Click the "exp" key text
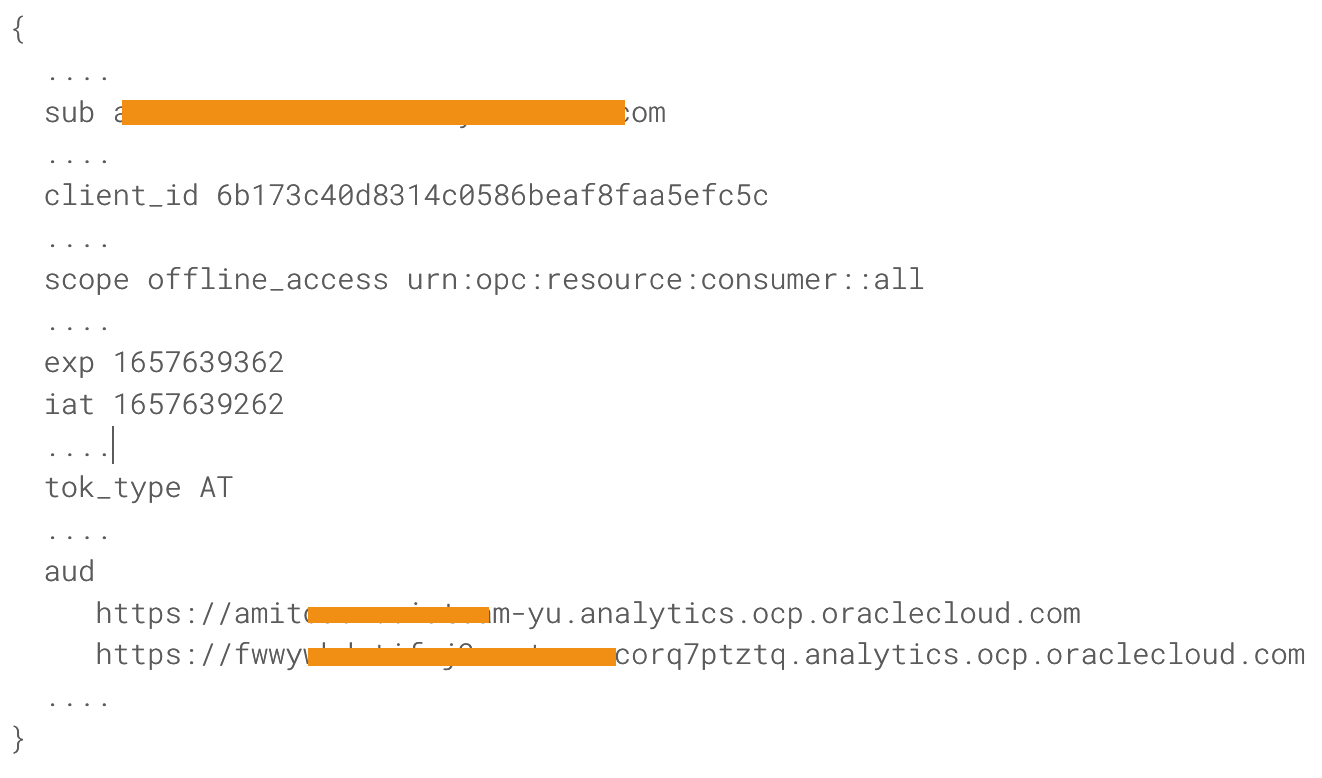 tap(69, 362)
